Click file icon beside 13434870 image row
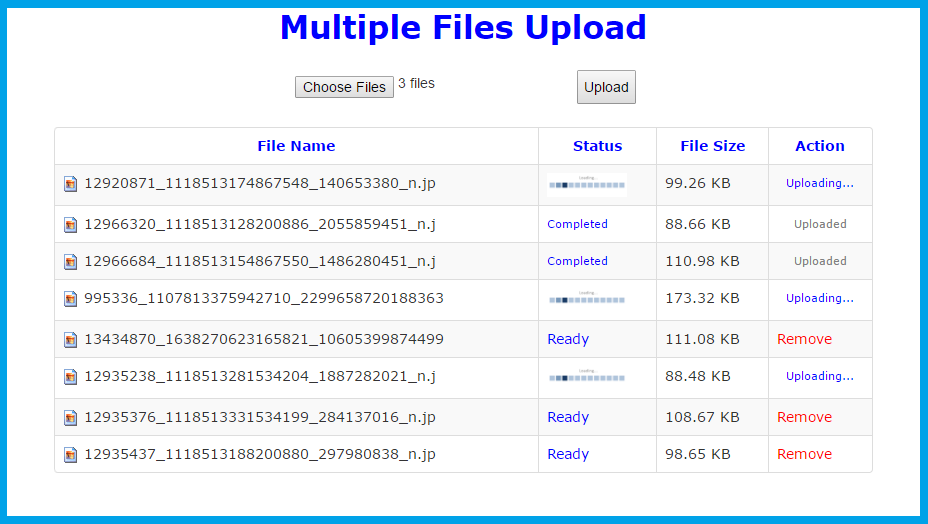 coord(71,340)
